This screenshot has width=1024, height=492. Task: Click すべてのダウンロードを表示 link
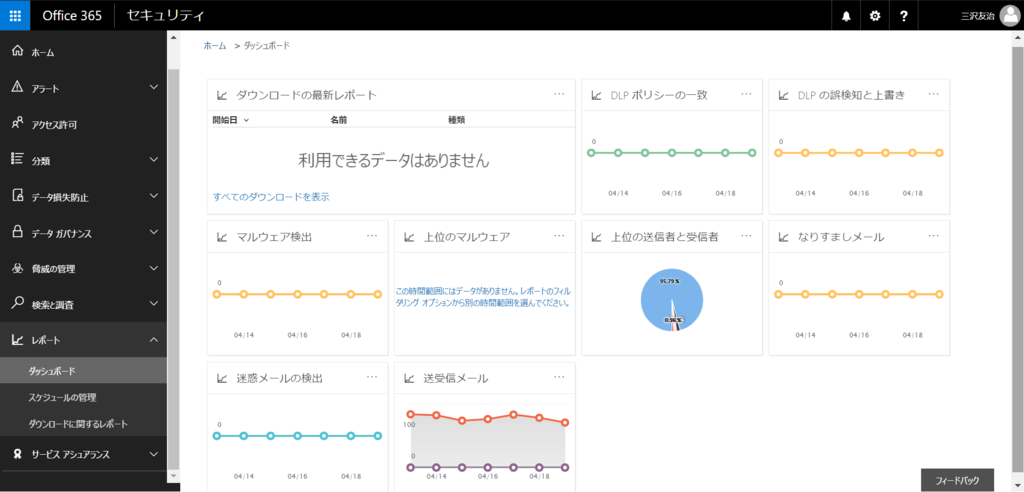(x=271, y=196)
